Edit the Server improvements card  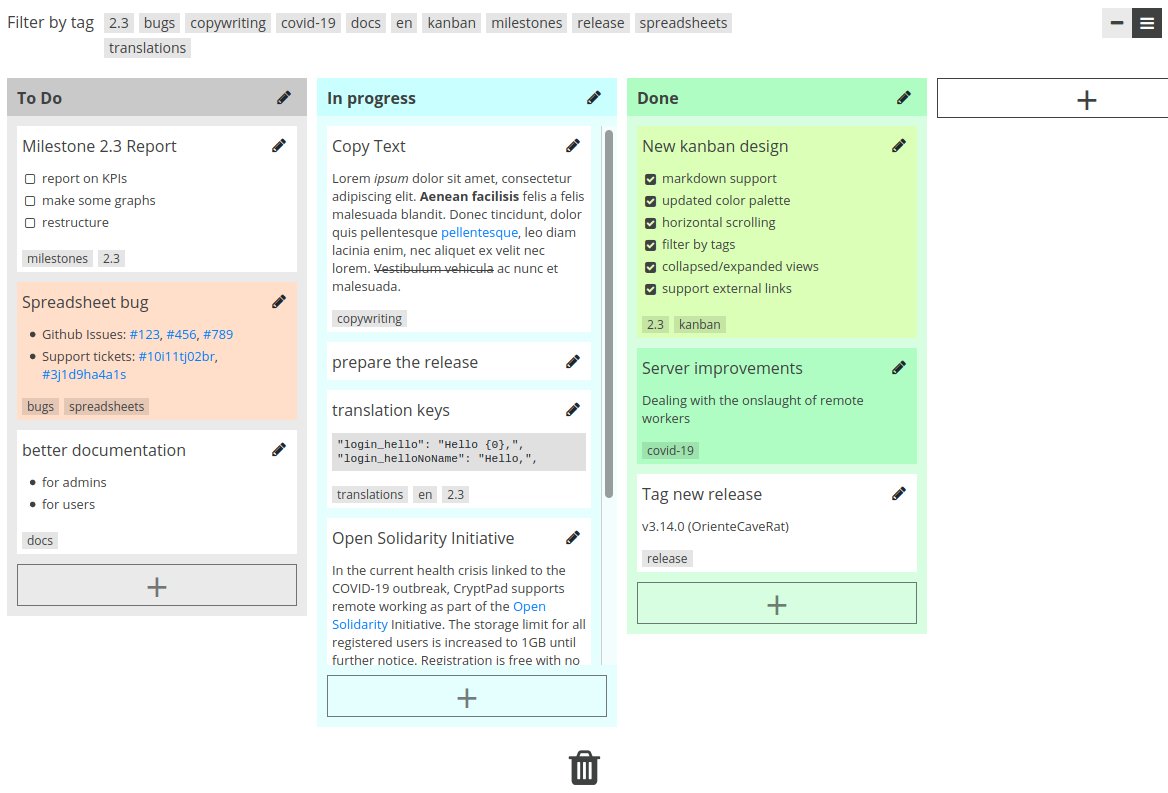click(x=899, y=368)
